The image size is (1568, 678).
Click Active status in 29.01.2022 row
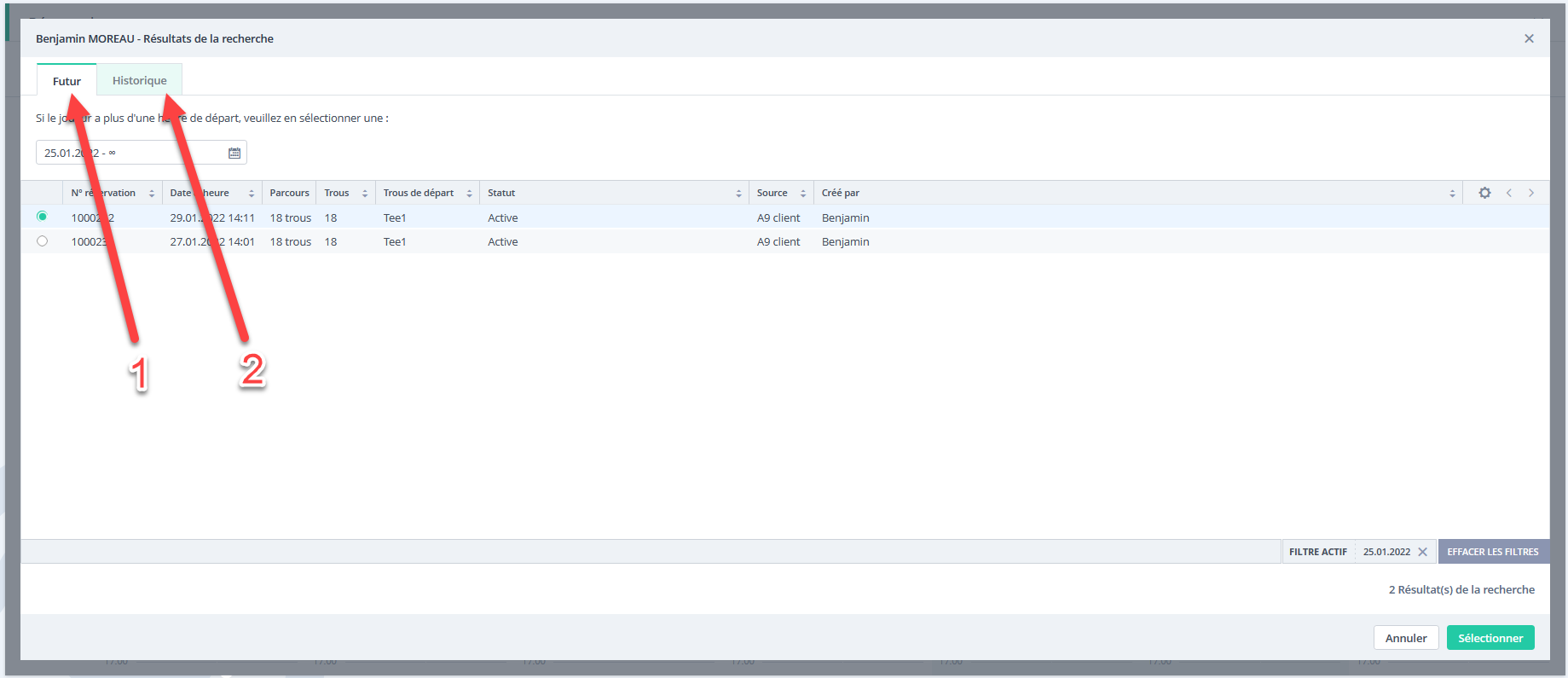tap(503, 217)
